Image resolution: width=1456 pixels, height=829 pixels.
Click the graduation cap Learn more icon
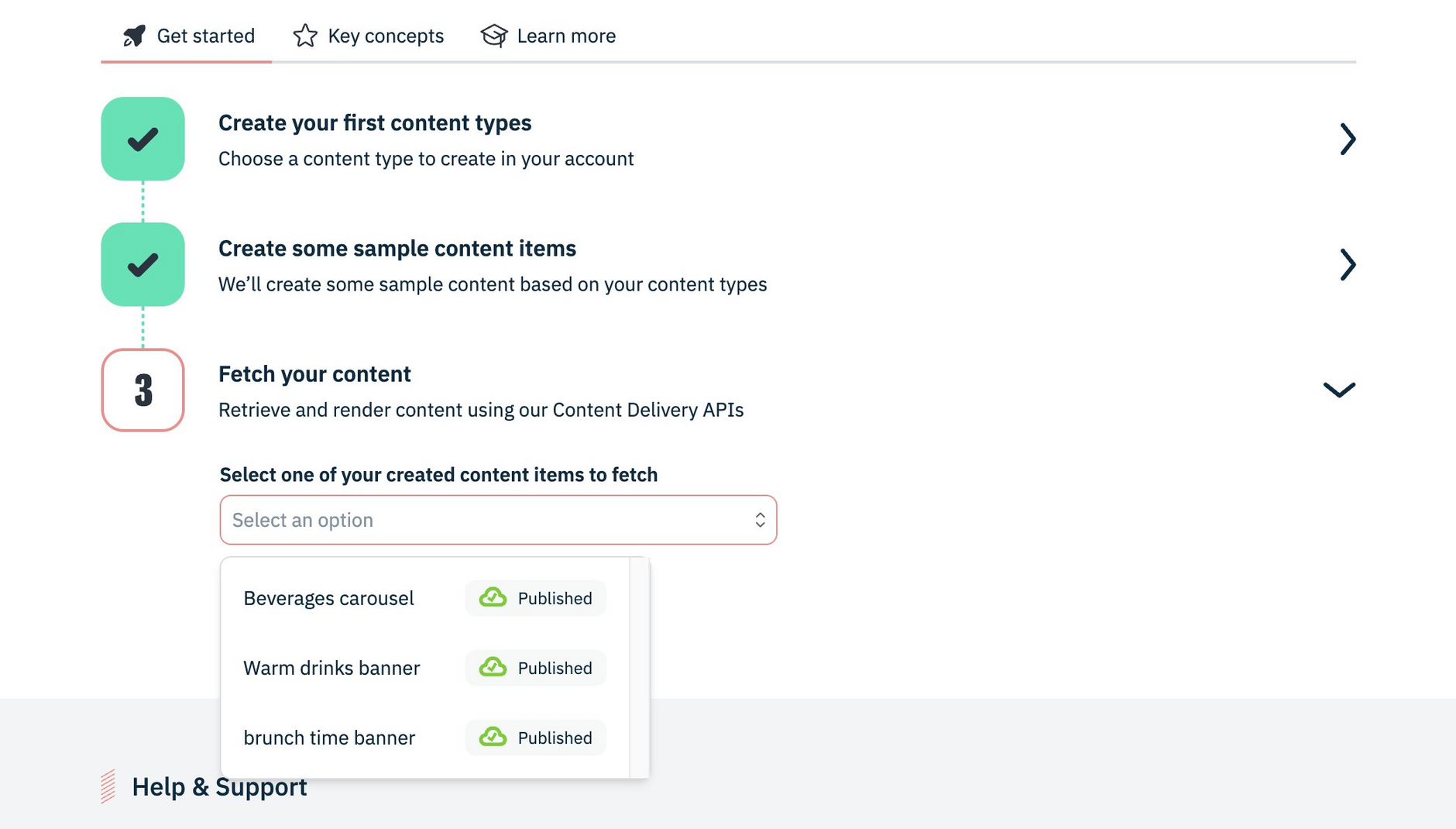coord(494,36)
